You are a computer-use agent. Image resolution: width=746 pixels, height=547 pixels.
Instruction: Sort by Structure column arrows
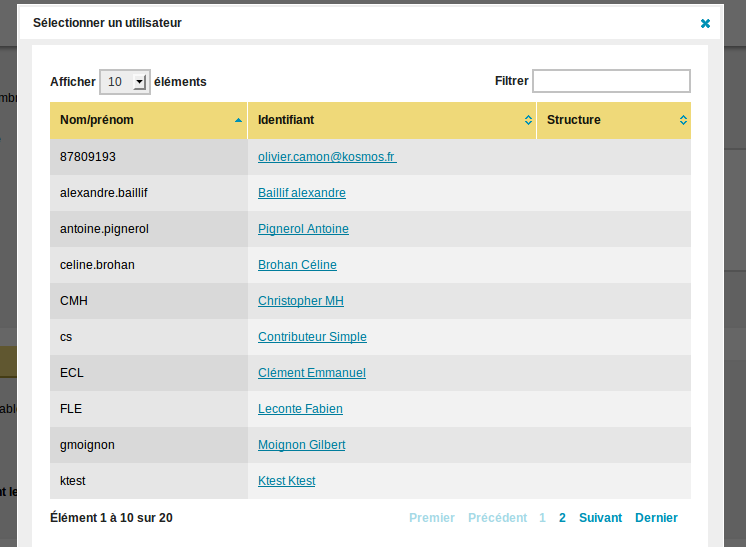683,120
